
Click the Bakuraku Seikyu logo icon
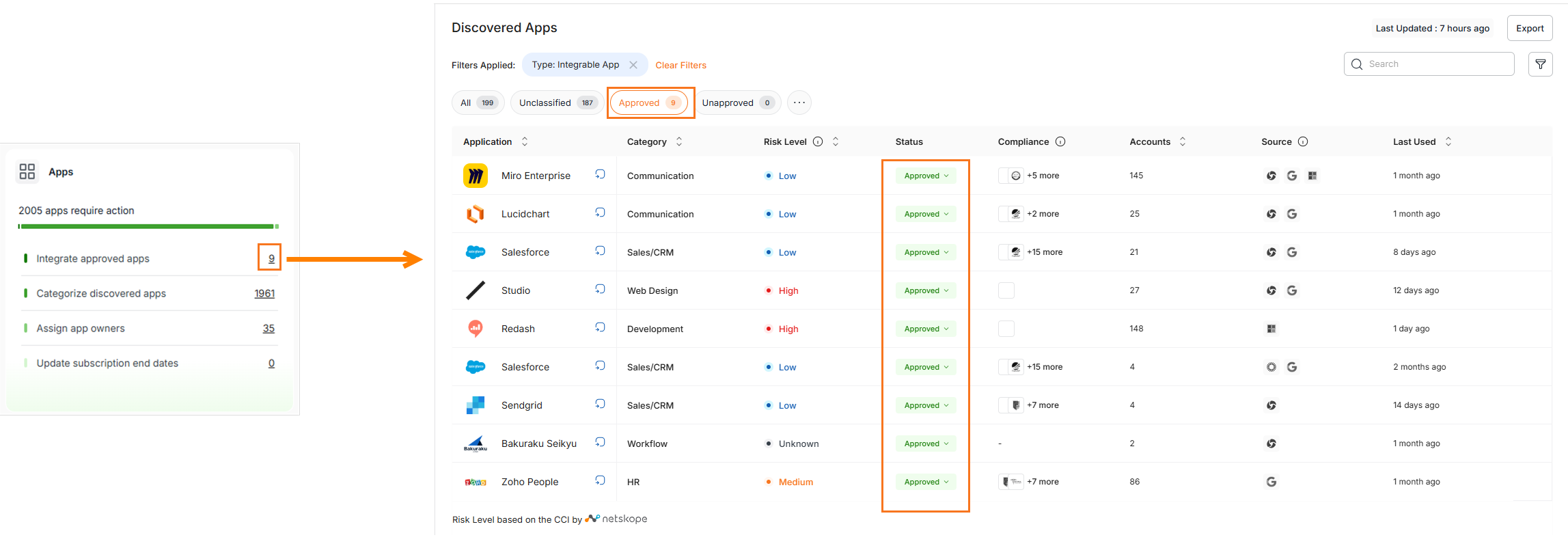pyautogui.click(x=476, y=444)
